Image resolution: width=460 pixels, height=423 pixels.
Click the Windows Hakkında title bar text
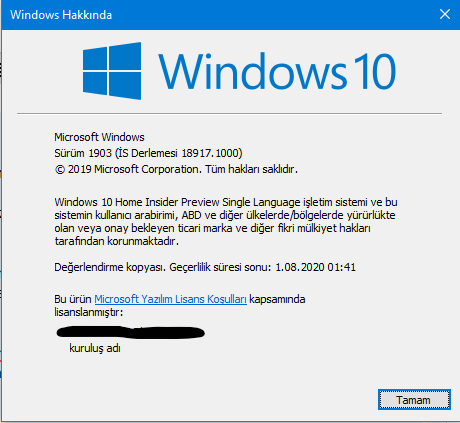coord(61,15)
